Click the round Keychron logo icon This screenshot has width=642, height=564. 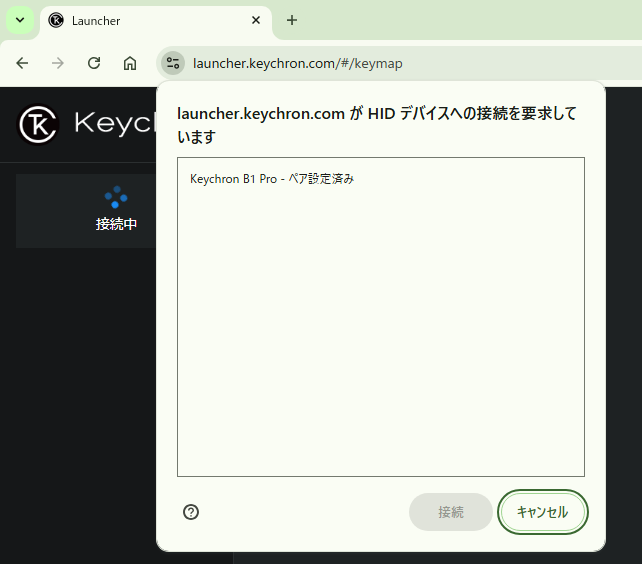(39, 124)
